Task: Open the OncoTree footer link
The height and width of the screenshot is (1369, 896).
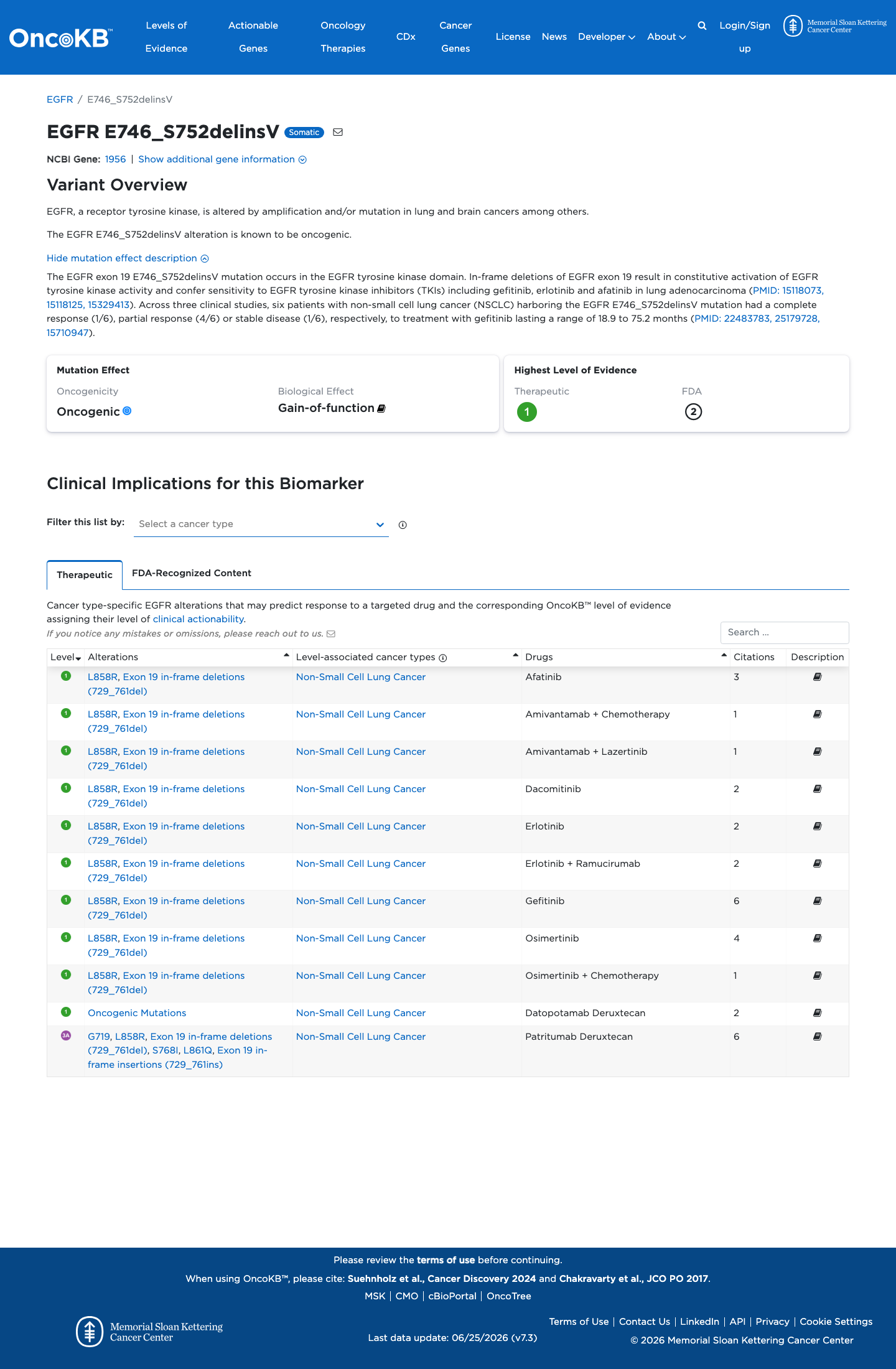Action: [509, 1296]
